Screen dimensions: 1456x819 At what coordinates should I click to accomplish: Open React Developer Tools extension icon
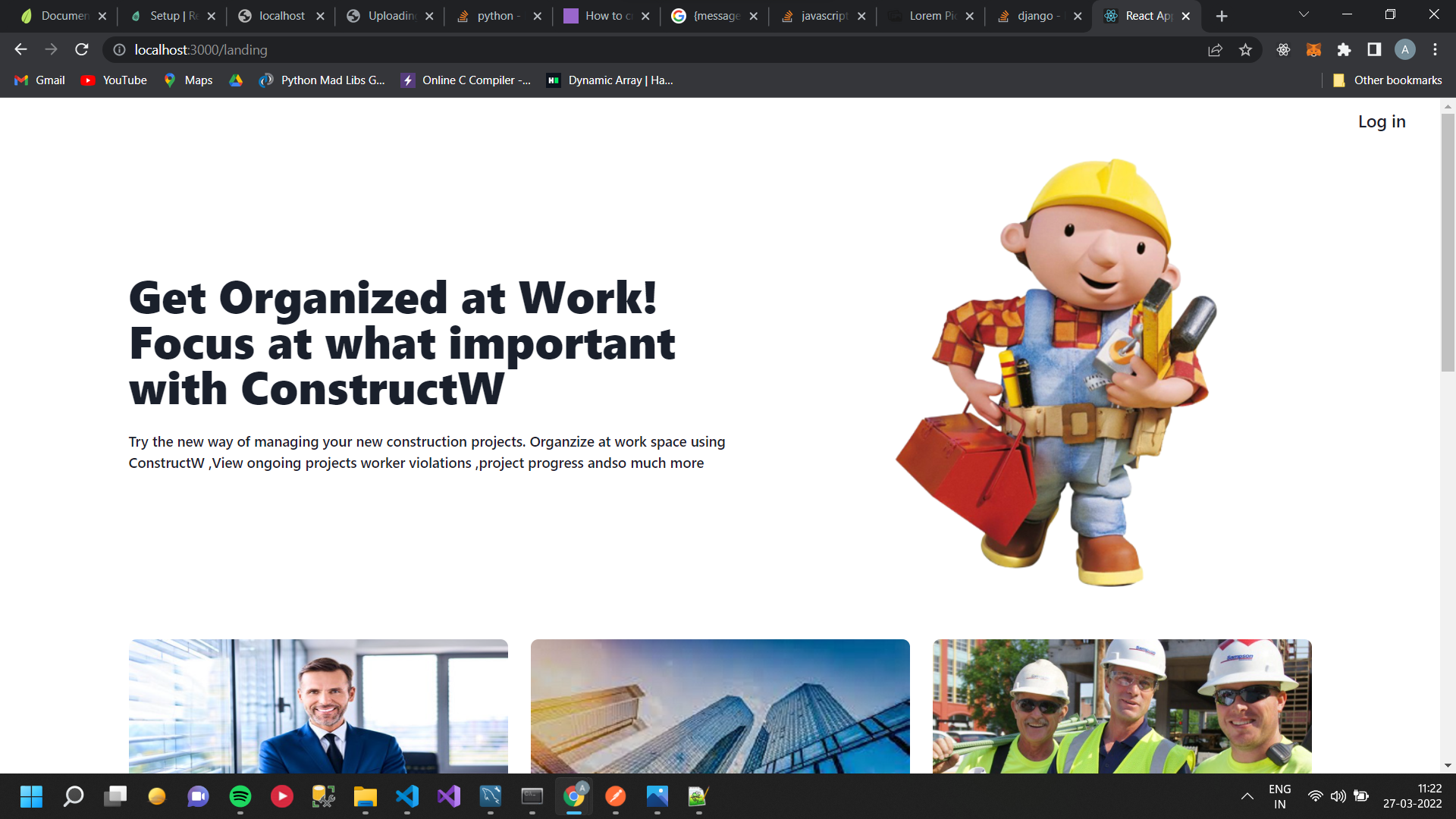click(1283, 50)
